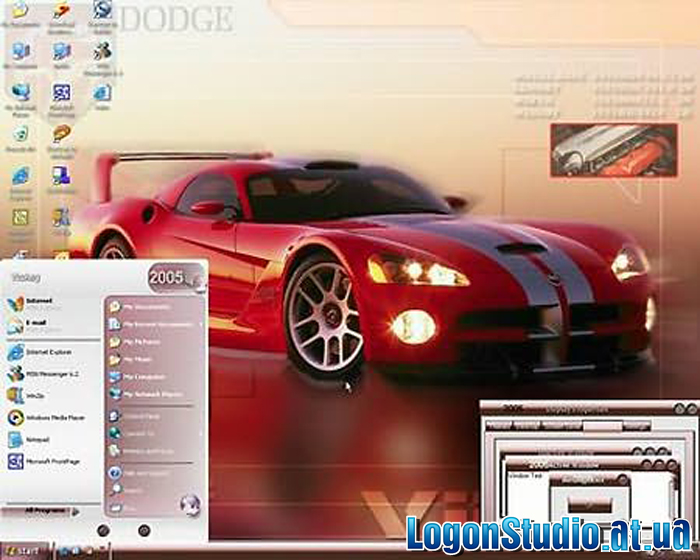Viewport: 700px width, 560px height.
Task: Open Notepad from the start menu
Action: (29, 439)
